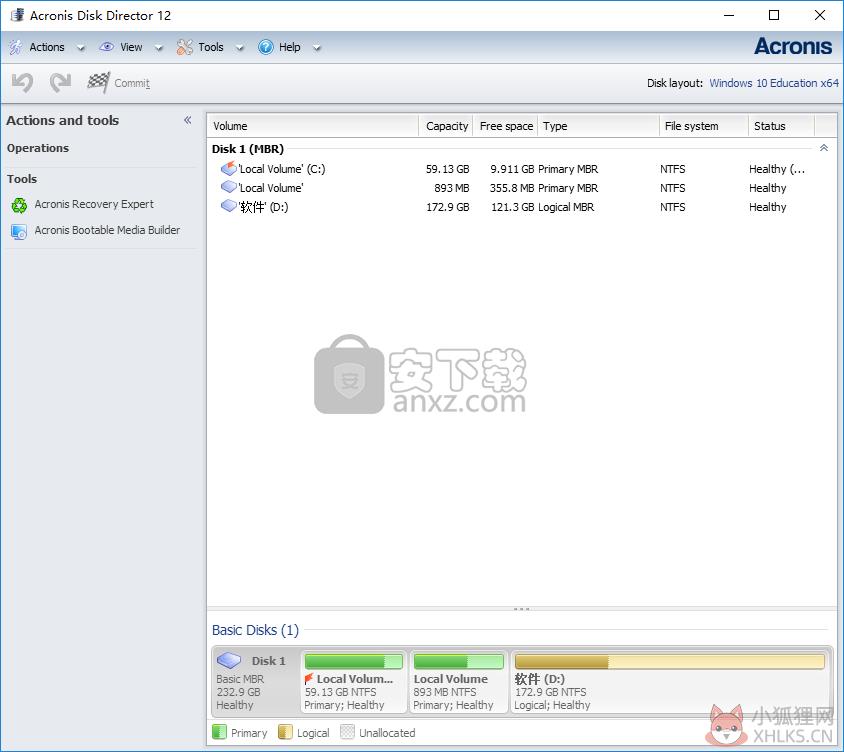Click the yellow Logical legend swatch

285,732
